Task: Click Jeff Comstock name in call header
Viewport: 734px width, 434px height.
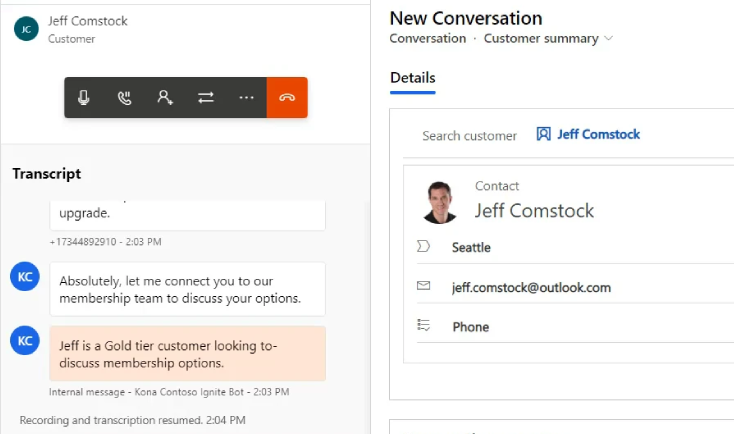Action: [x=88, y=21]
